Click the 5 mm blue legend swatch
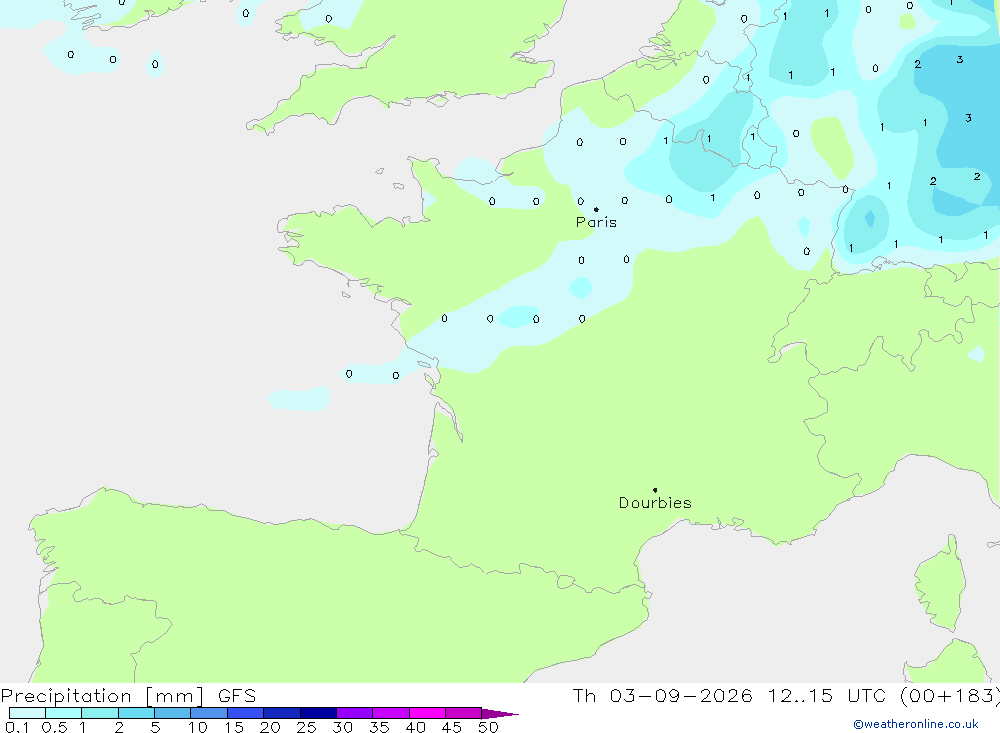Image resolution: width=1000 pixels, height=733 pixels. click(x=172, y=713)
